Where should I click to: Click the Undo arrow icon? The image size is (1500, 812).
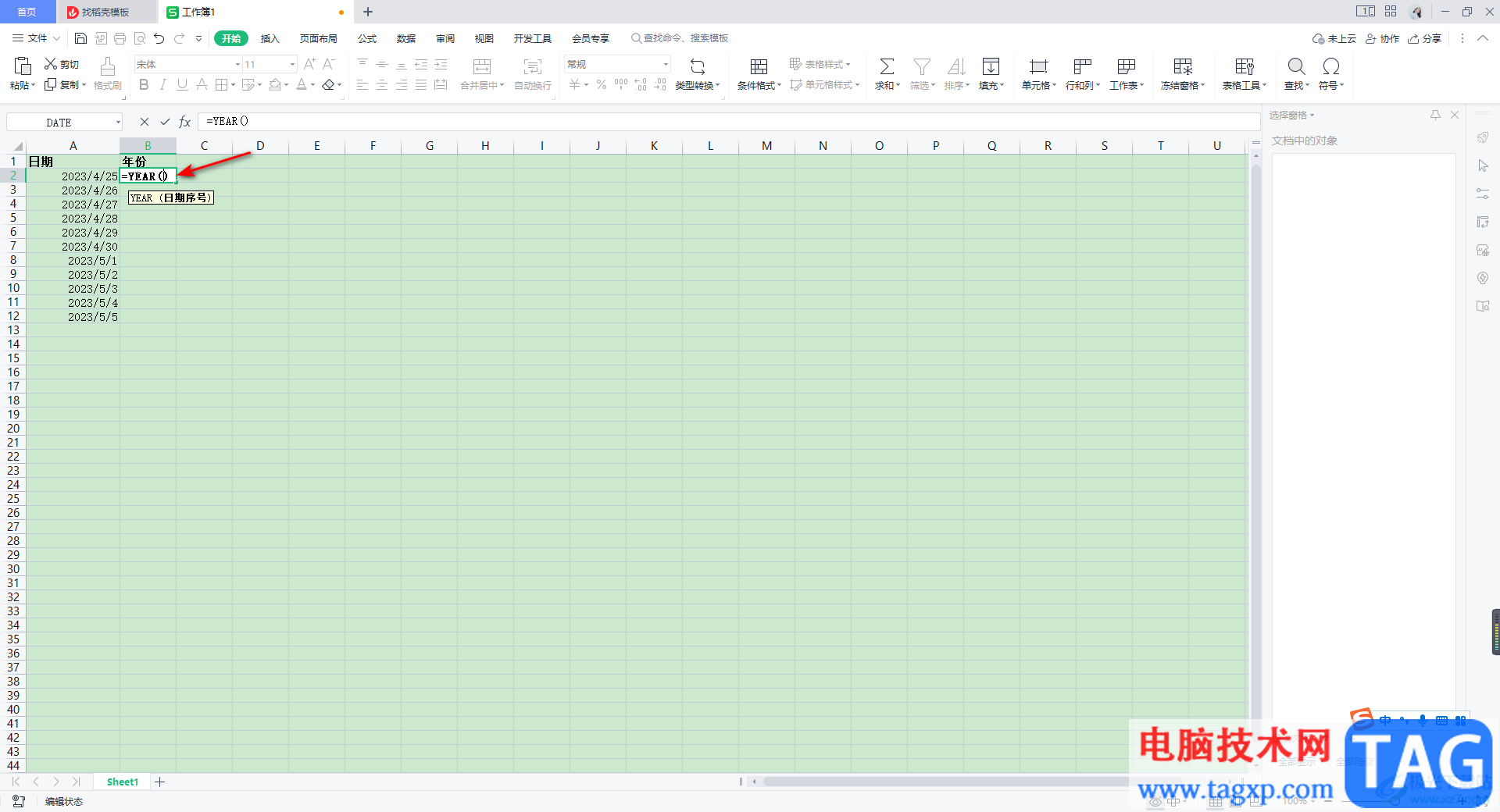(159, 38)
